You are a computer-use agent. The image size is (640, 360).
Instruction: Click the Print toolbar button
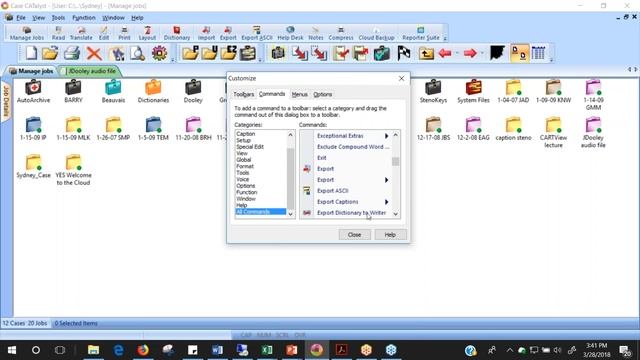[124, 33]
